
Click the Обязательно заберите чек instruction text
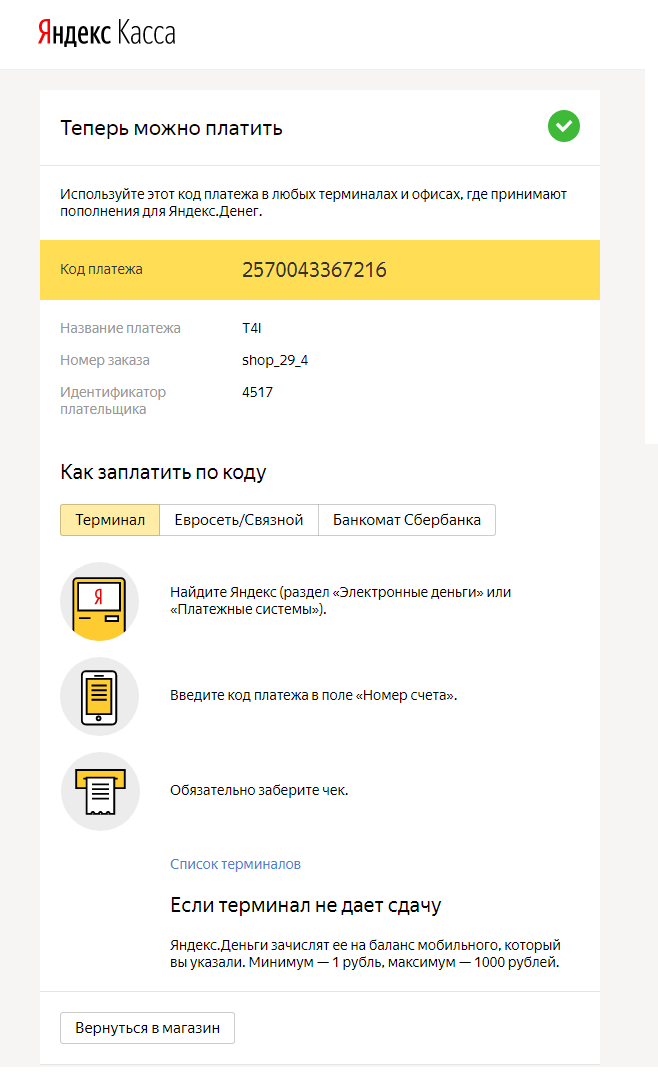(259, 790)
